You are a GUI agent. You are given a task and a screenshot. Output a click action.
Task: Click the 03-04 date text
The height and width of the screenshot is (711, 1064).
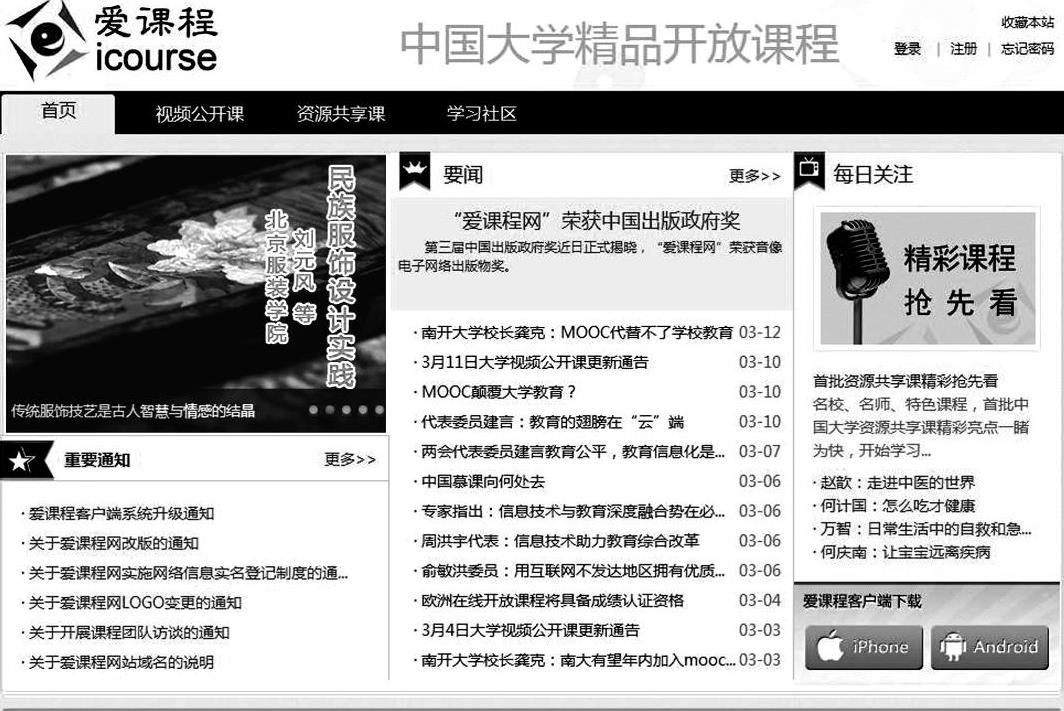coord(759,601)
